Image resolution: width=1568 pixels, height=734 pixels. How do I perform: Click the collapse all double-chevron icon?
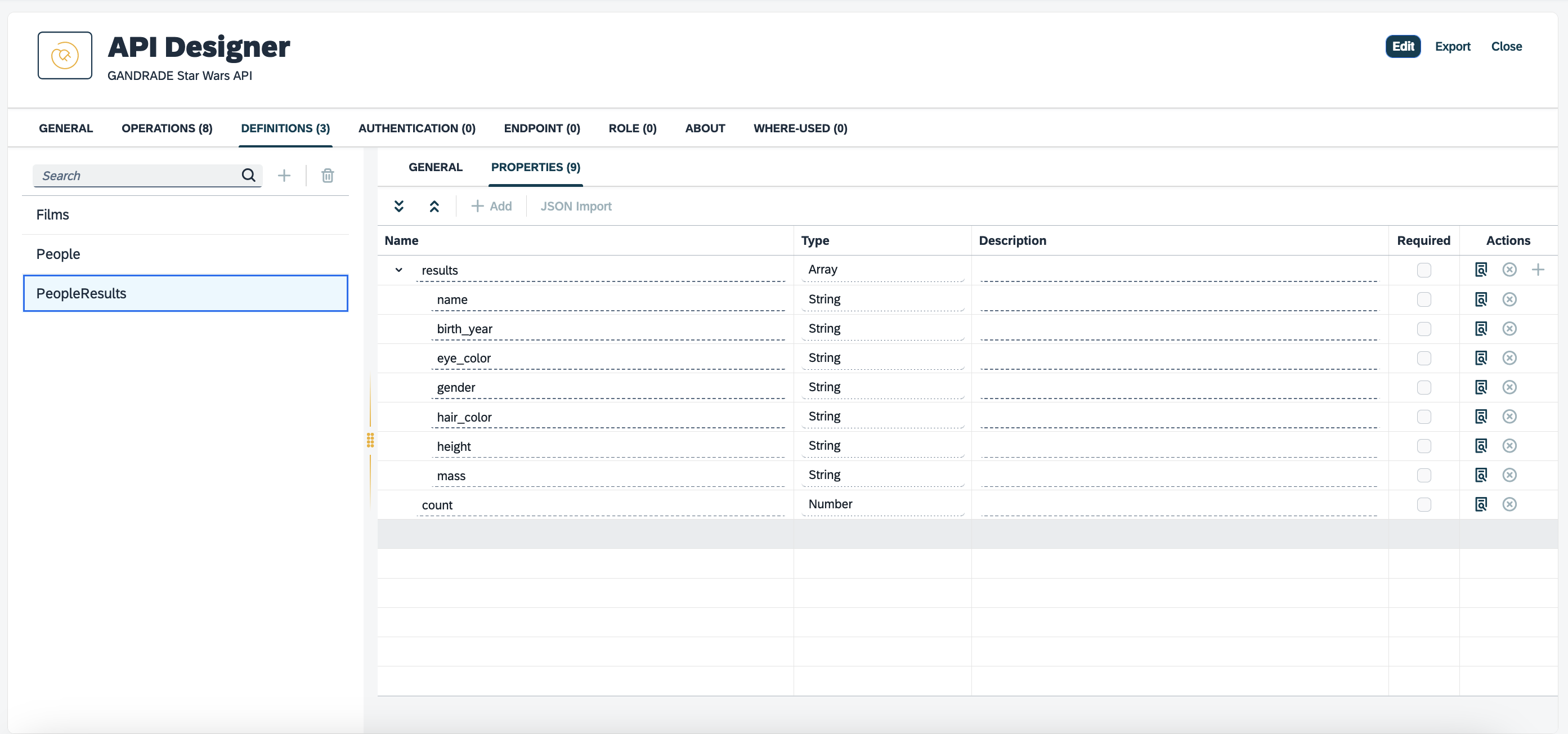pos(434,207)
